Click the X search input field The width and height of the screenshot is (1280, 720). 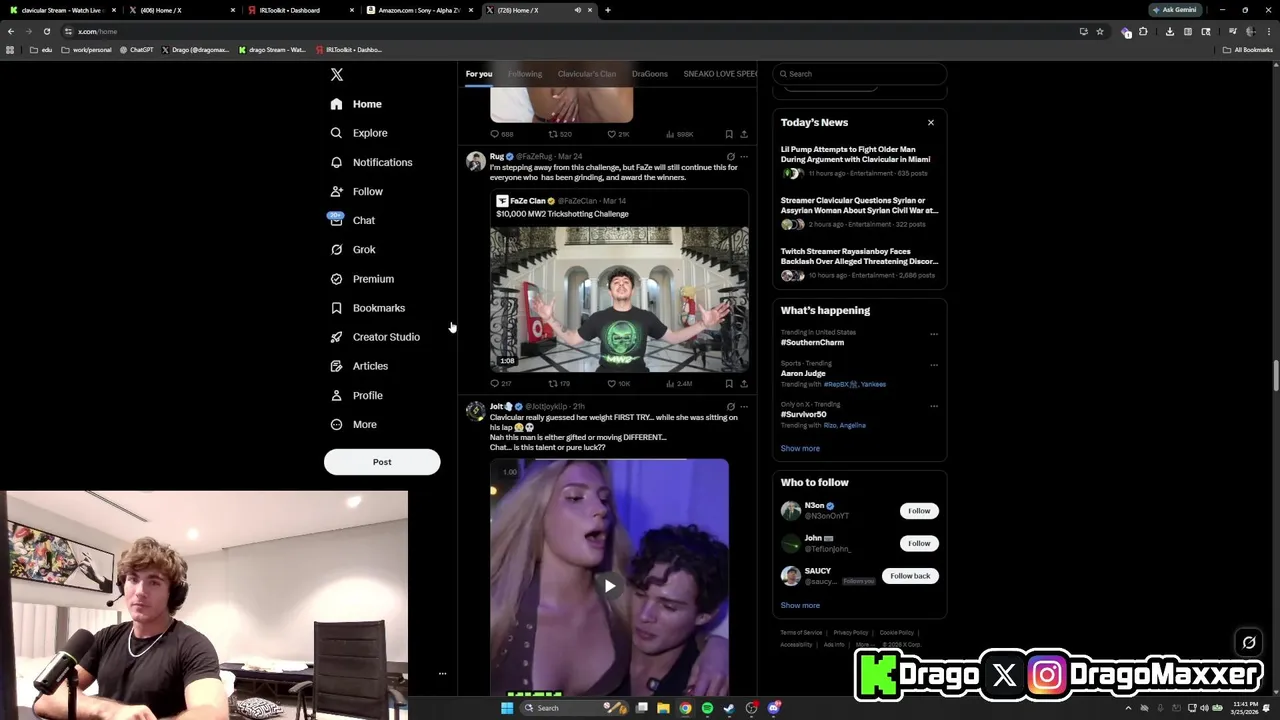(x=860, y=74)
